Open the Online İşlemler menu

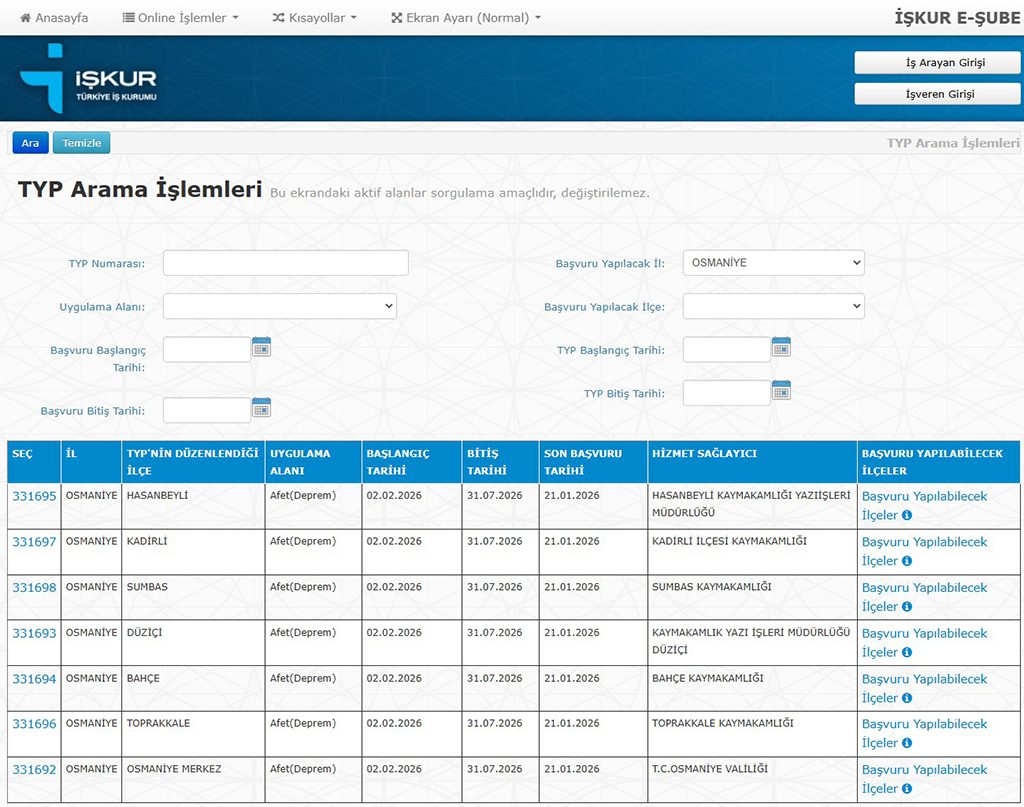point(181,18)
